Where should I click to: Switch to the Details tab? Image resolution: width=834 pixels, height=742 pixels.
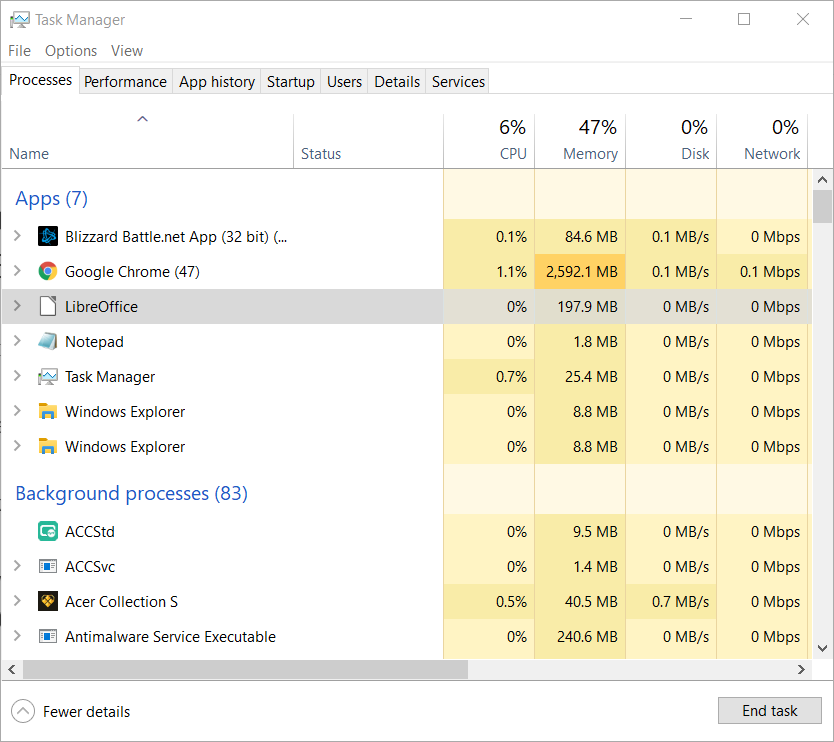397,81
